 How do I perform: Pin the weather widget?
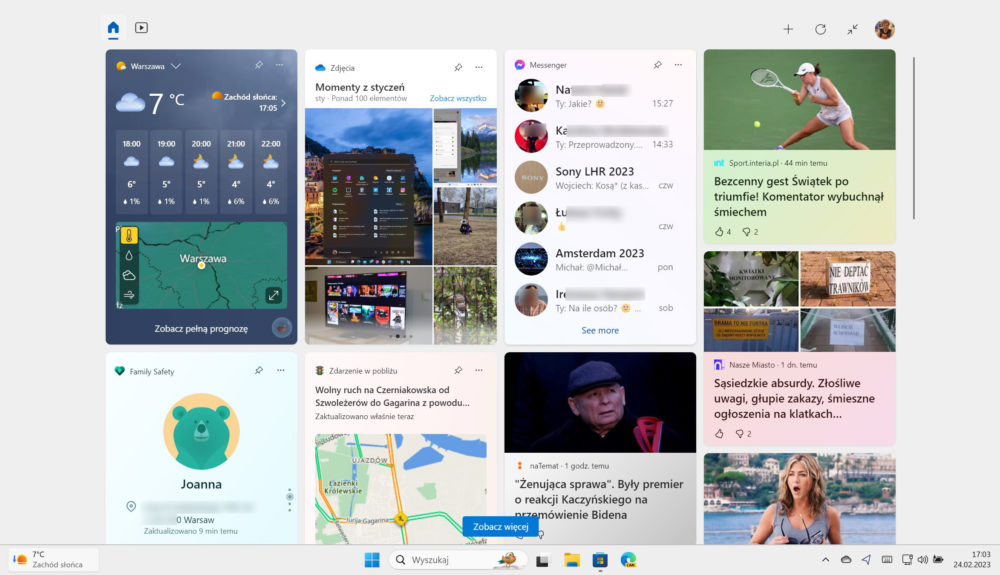(x=259, y=65)
